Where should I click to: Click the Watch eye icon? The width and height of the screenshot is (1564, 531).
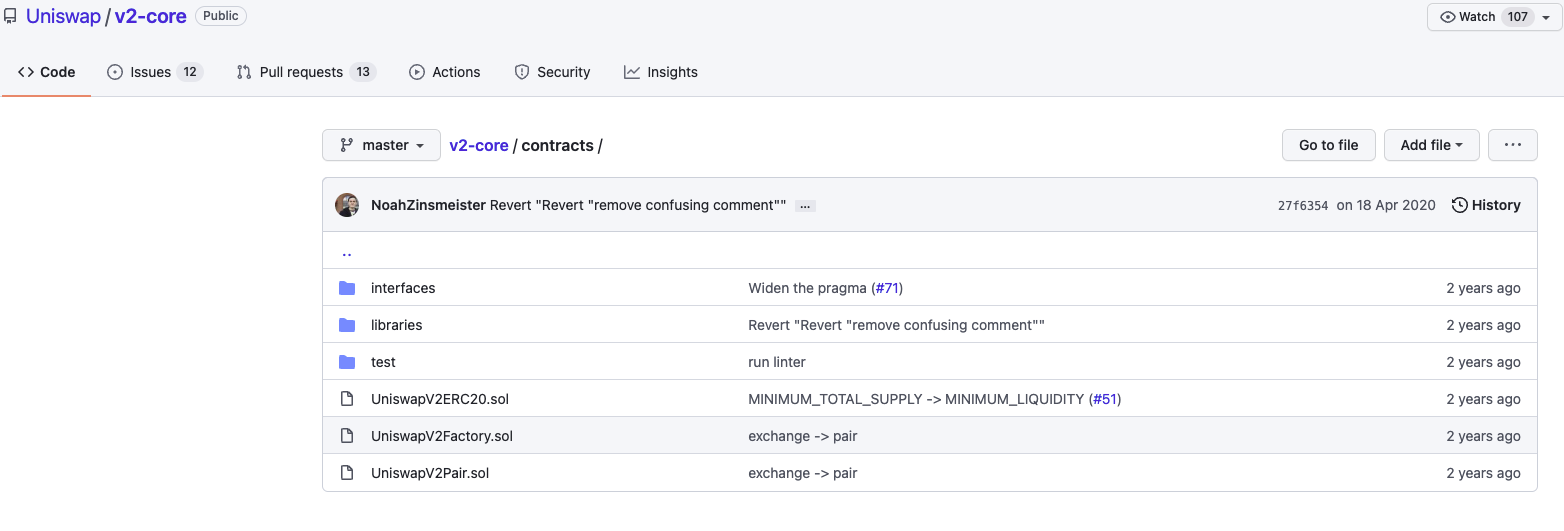click(x=1447, y=17)
